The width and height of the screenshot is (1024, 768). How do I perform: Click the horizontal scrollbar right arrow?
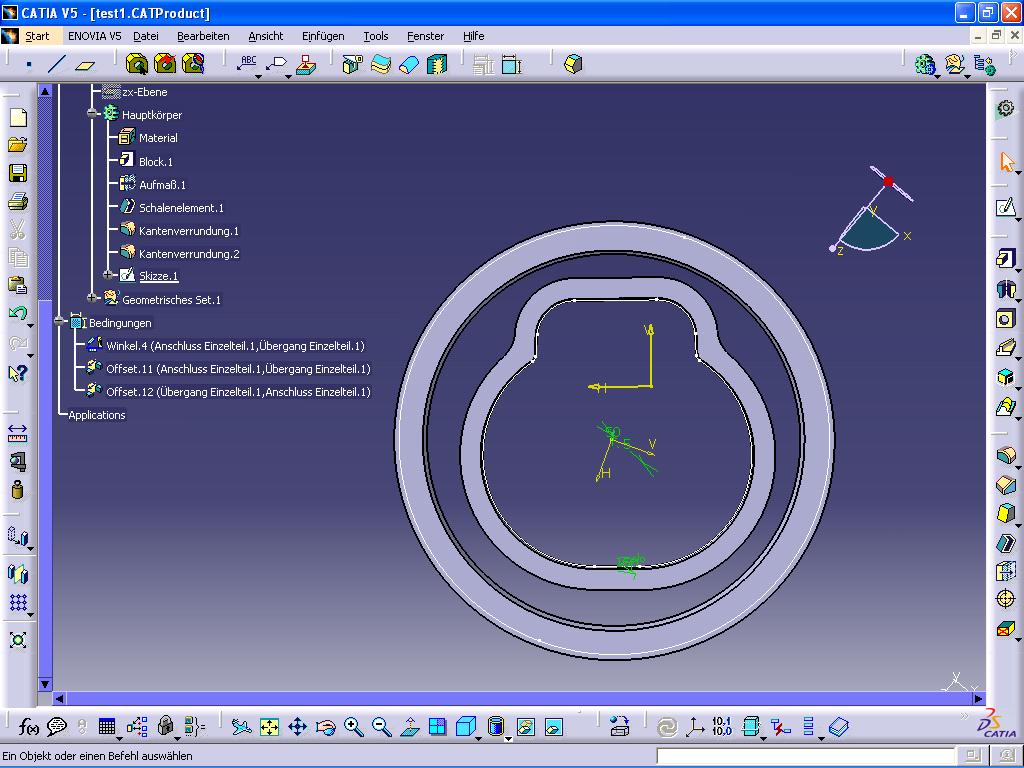click(x=978, y=699)
